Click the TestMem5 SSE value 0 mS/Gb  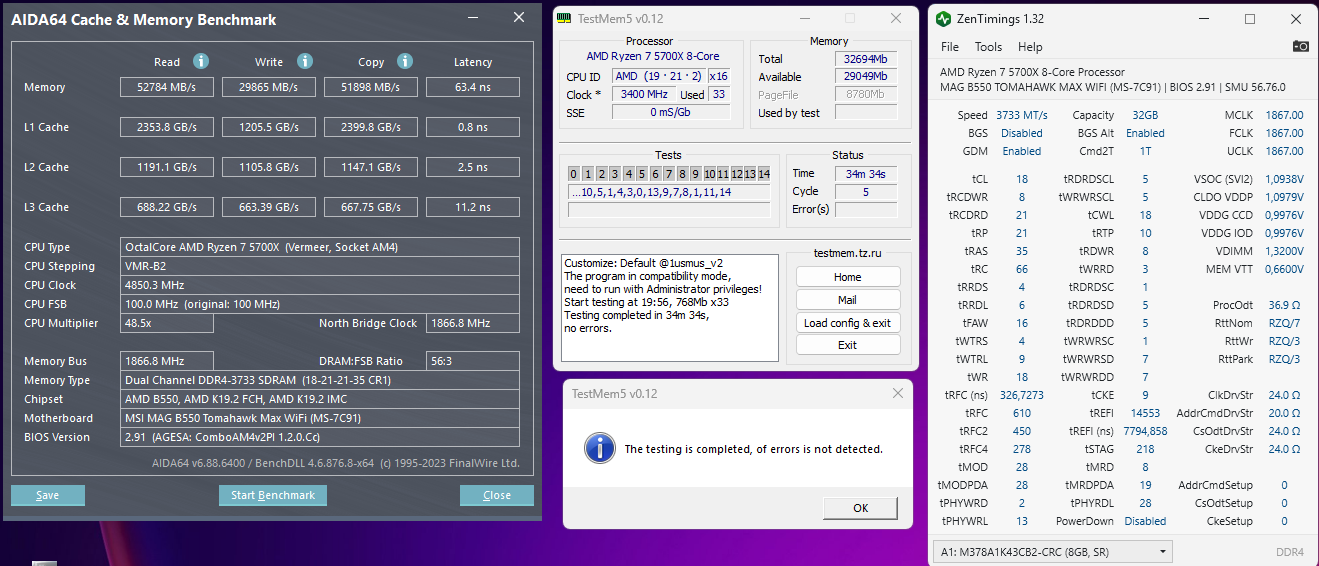tap(669, 112)
